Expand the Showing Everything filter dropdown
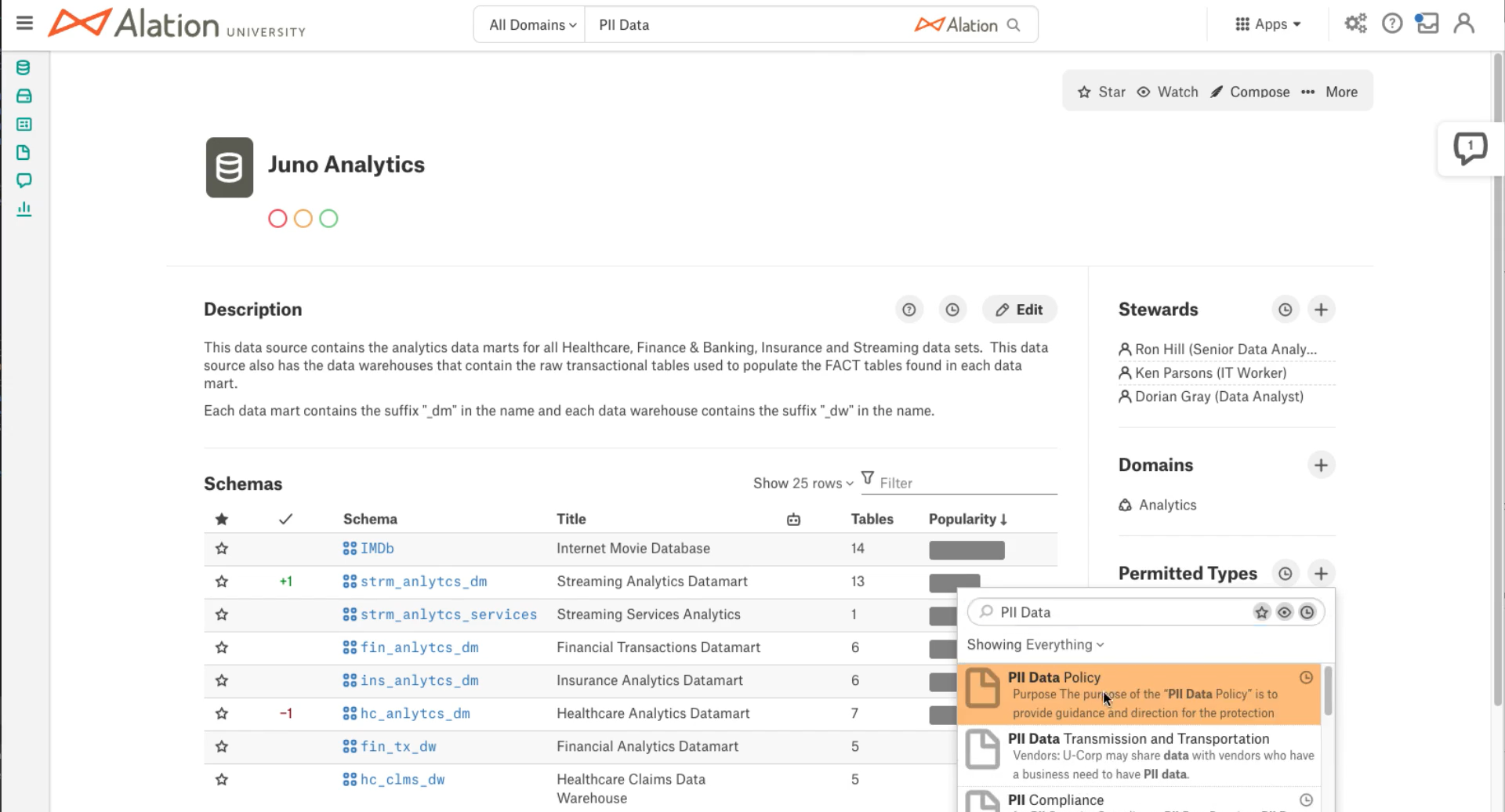Viewport: 1505px width, 812px height. (x=1035, y=644)
